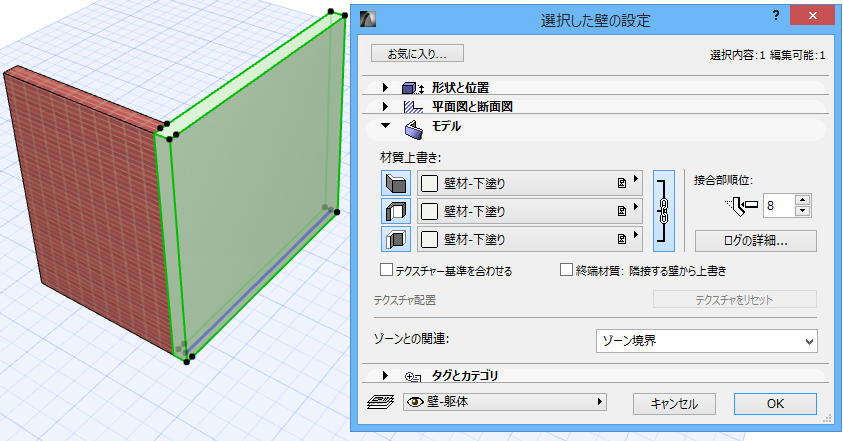Click eye icon in layer selector

click(x=415, y=402)
